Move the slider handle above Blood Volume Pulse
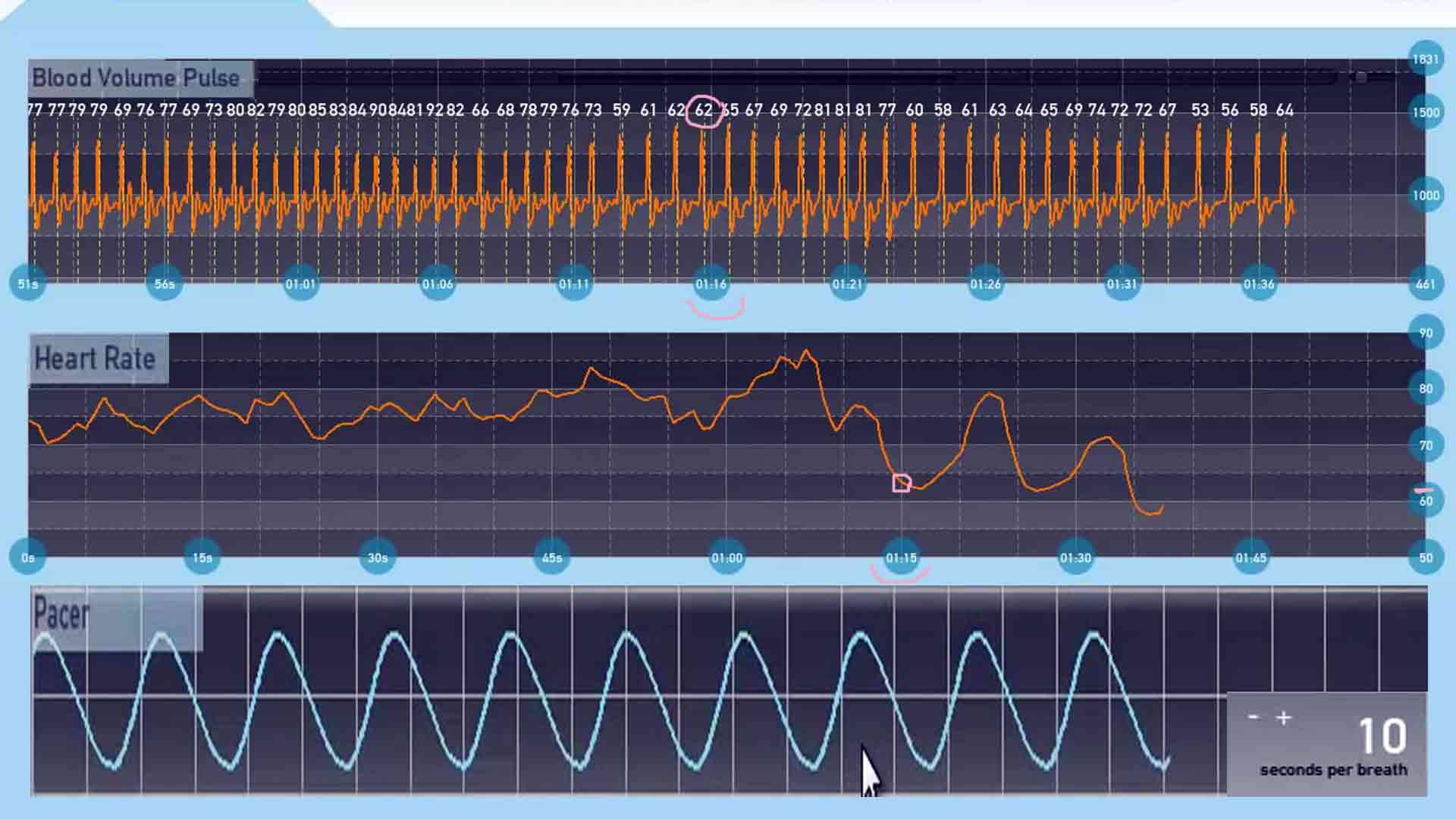Screen dimensions: 1456x819 point(1361,77)
